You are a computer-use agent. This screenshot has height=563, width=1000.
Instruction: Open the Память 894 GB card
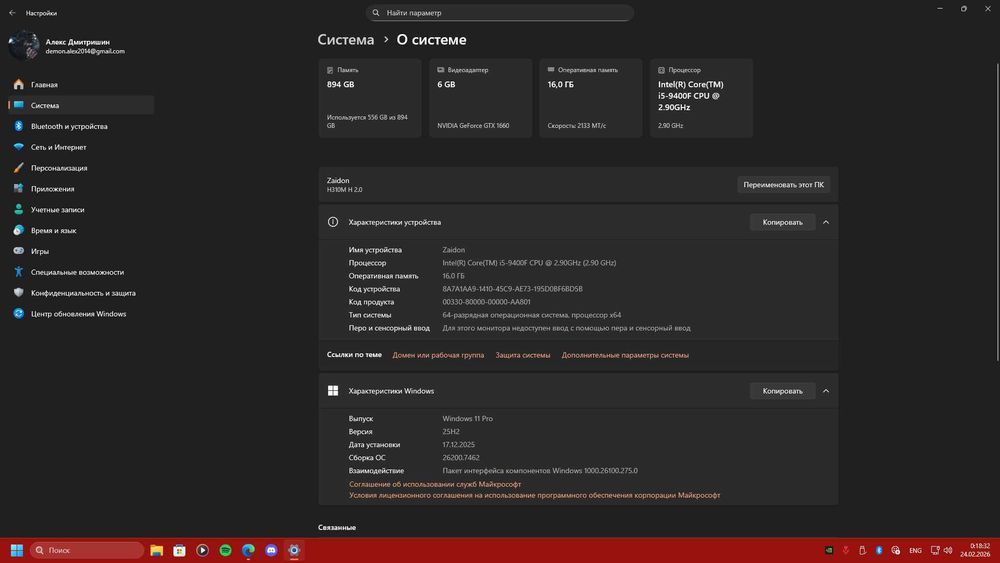click(x=370, y=98)
